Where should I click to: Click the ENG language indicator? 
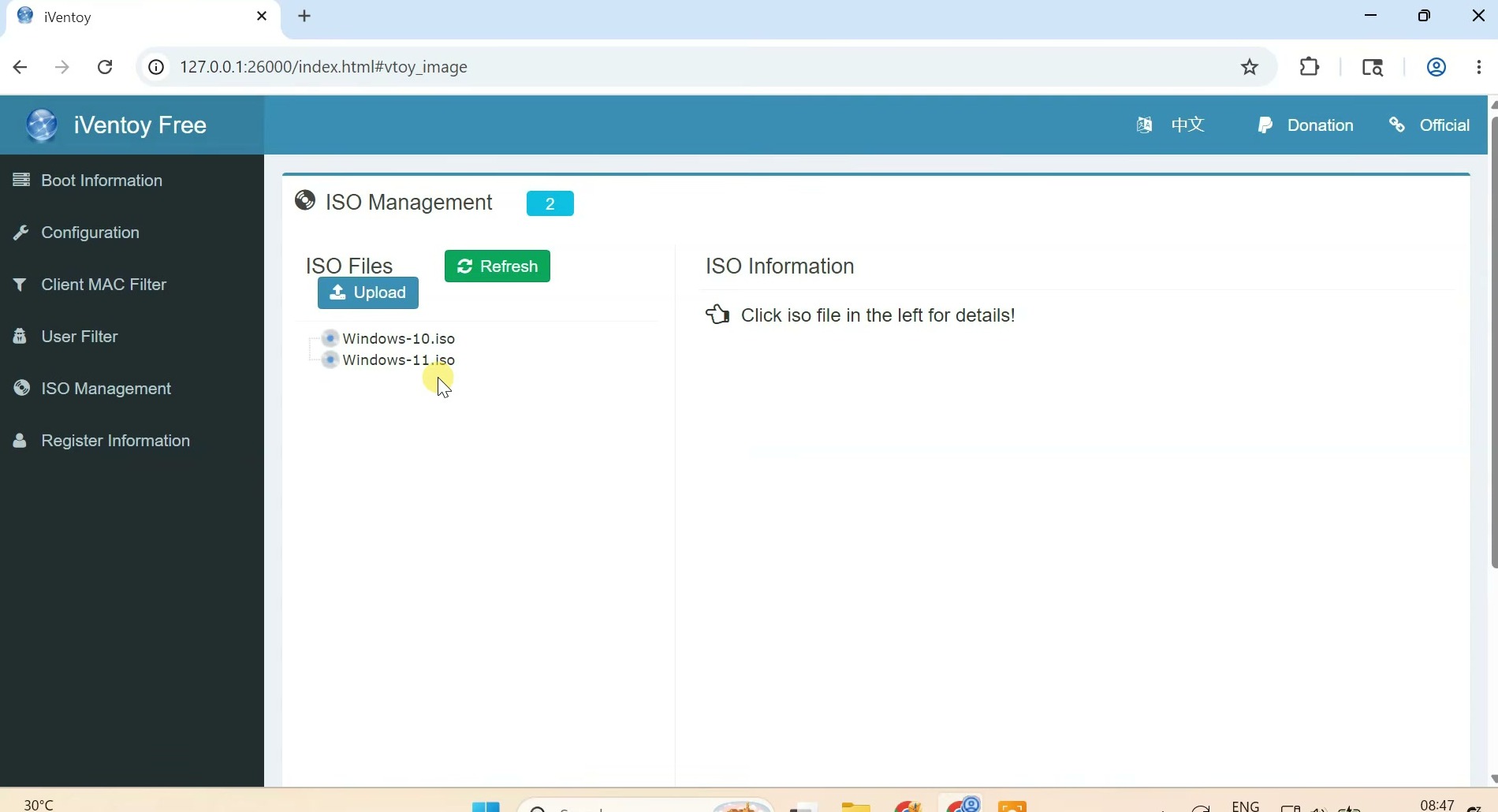point(1246,805)
